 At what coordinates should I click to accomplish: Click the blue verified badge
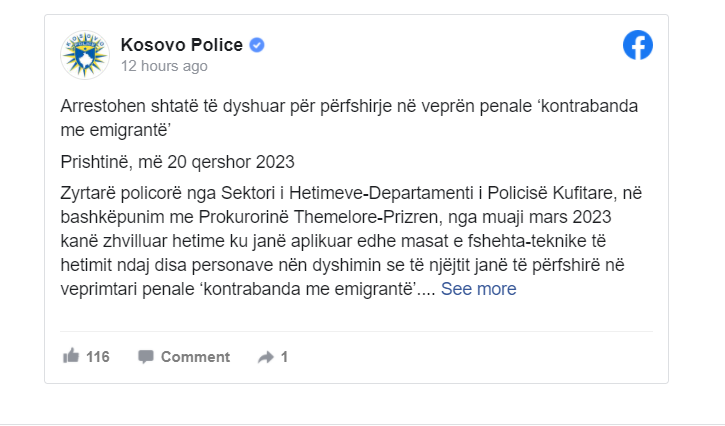(257, 45)
